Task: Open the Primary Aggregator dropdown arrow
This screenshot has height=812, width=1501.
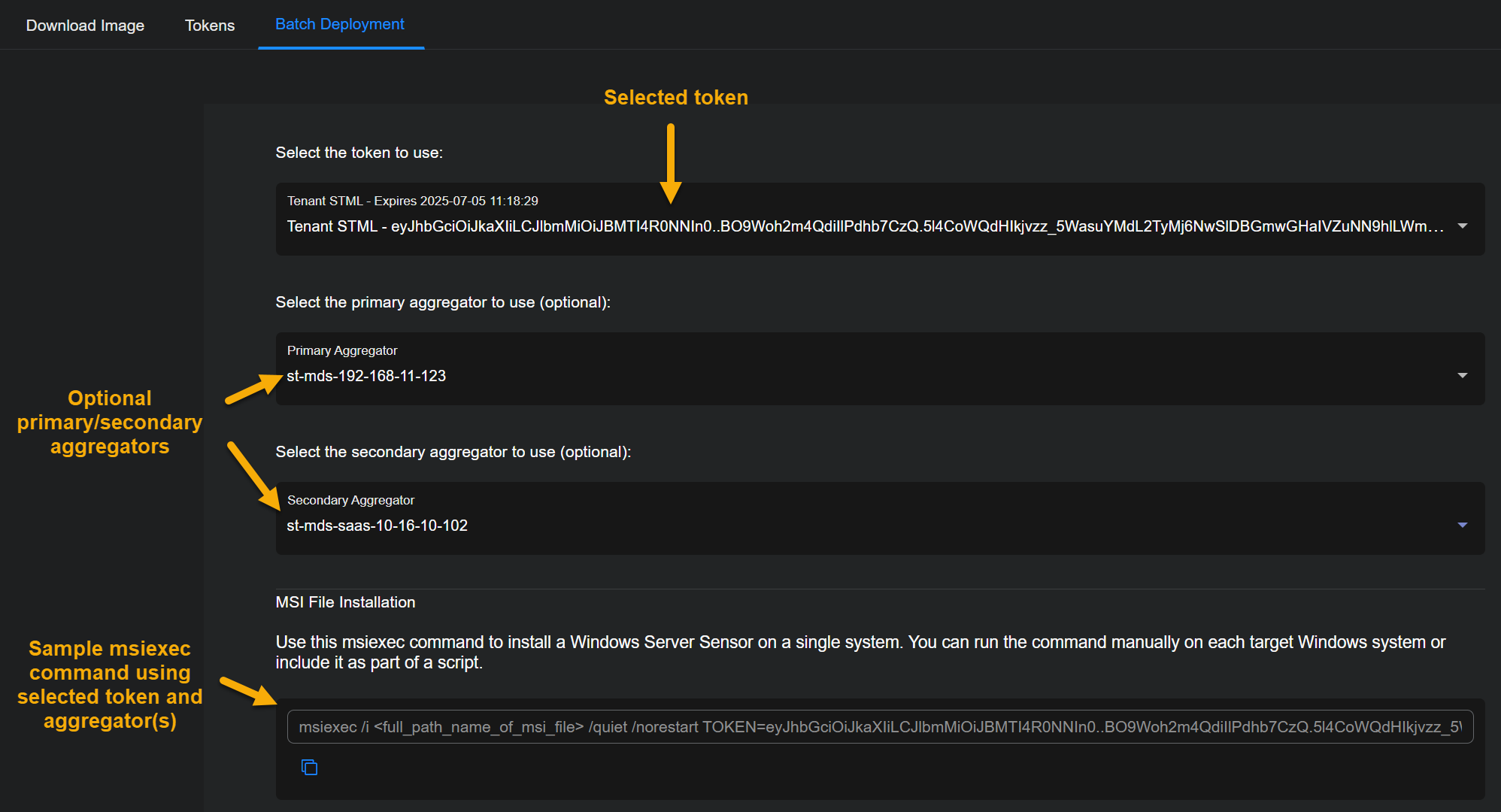Action: 1462,375
